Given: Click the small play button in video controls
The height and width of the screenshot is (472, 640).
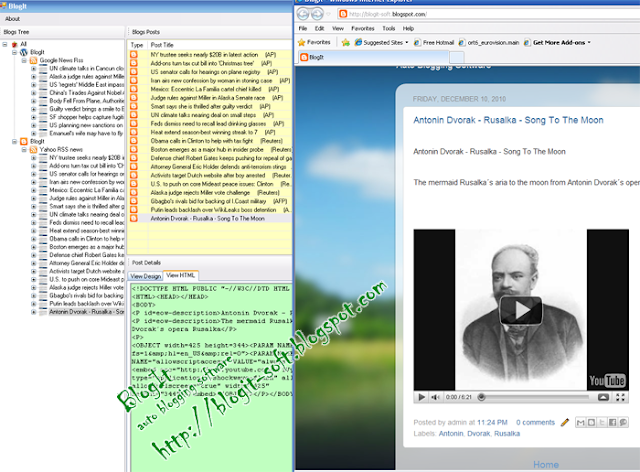Looking at the screenshot, I should click(421, 397).
